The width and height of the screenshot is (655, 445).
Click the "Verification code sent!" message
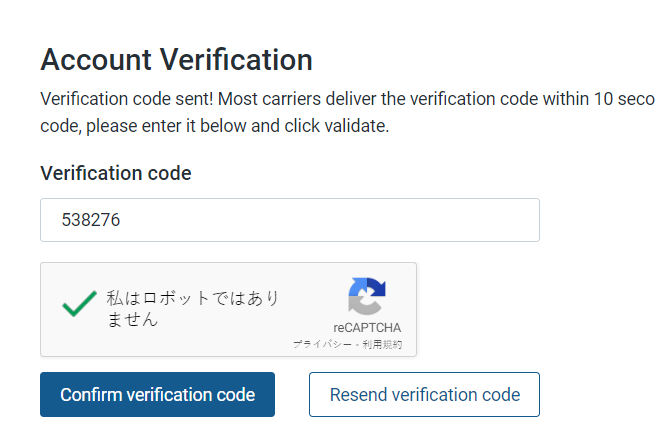pos(127,100)
